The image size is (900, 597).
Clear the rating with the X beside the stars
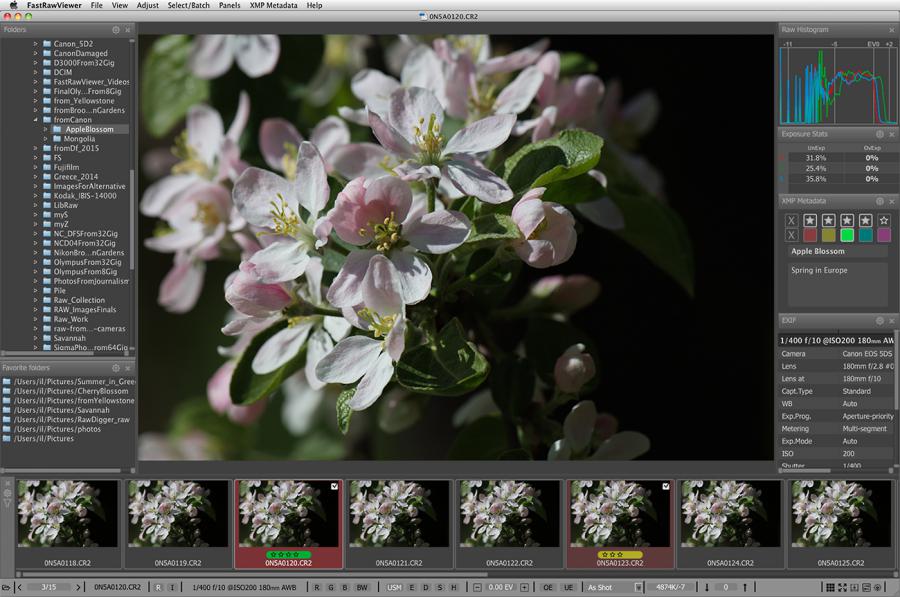pyautogui.click(x=792, y=220)
